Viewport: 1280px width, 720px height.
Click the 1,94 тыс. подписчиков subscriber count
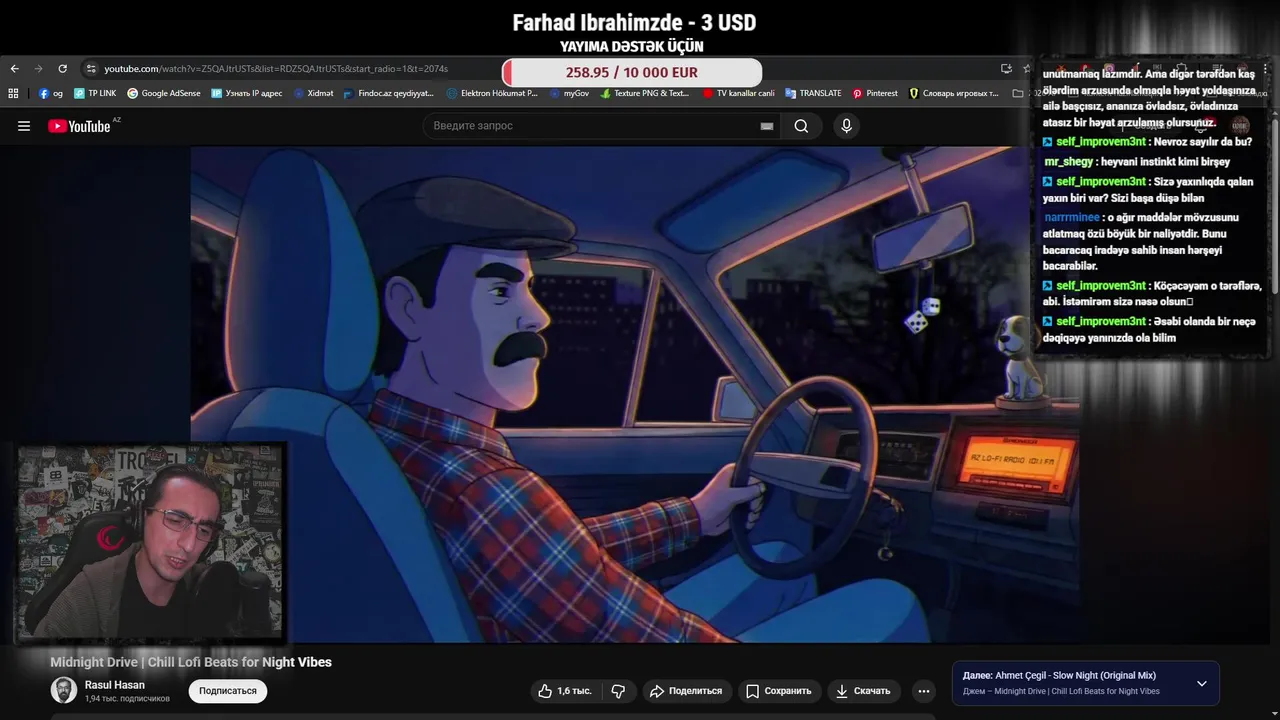[127, 699]
